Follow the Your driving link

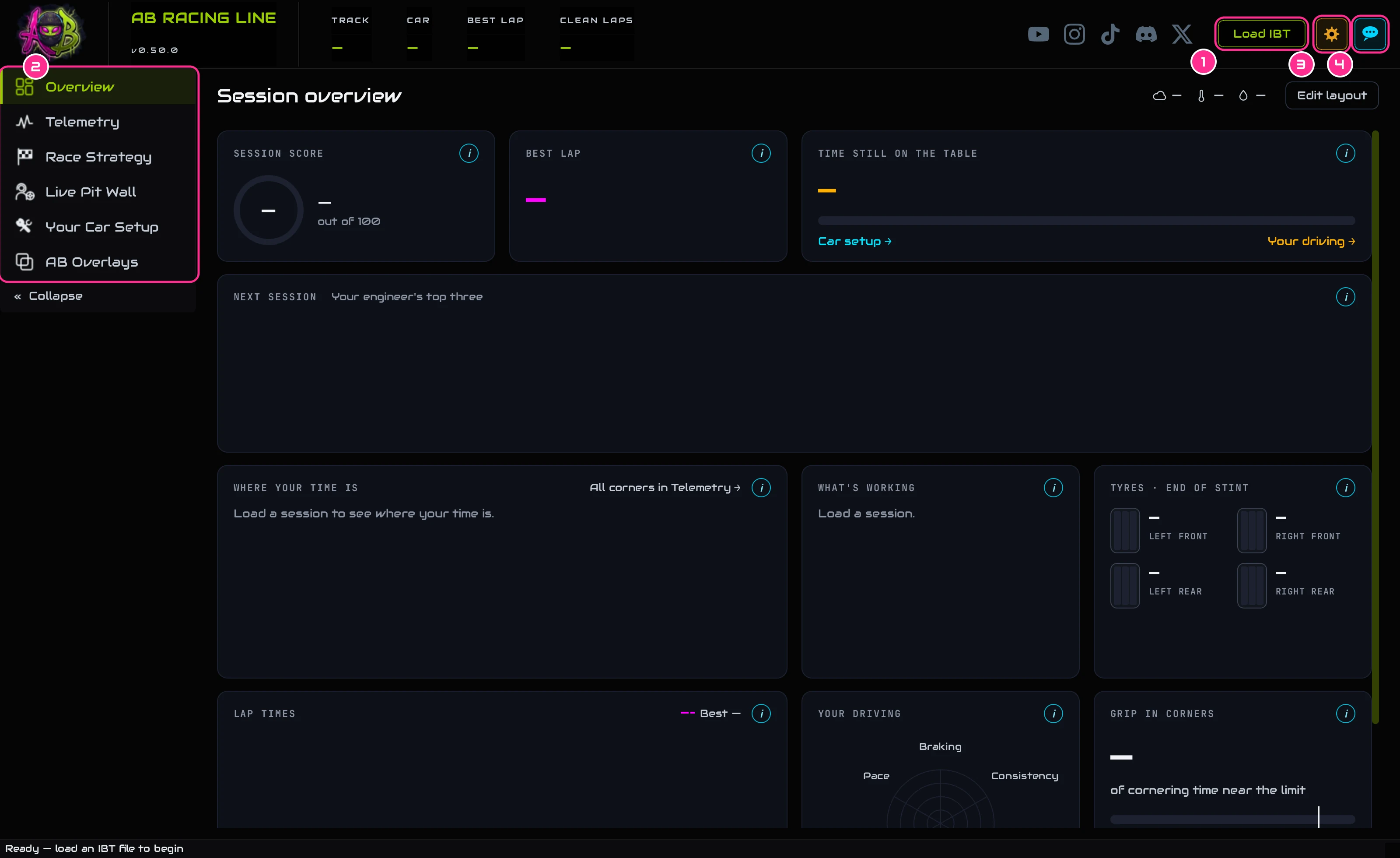[1311, 241]
